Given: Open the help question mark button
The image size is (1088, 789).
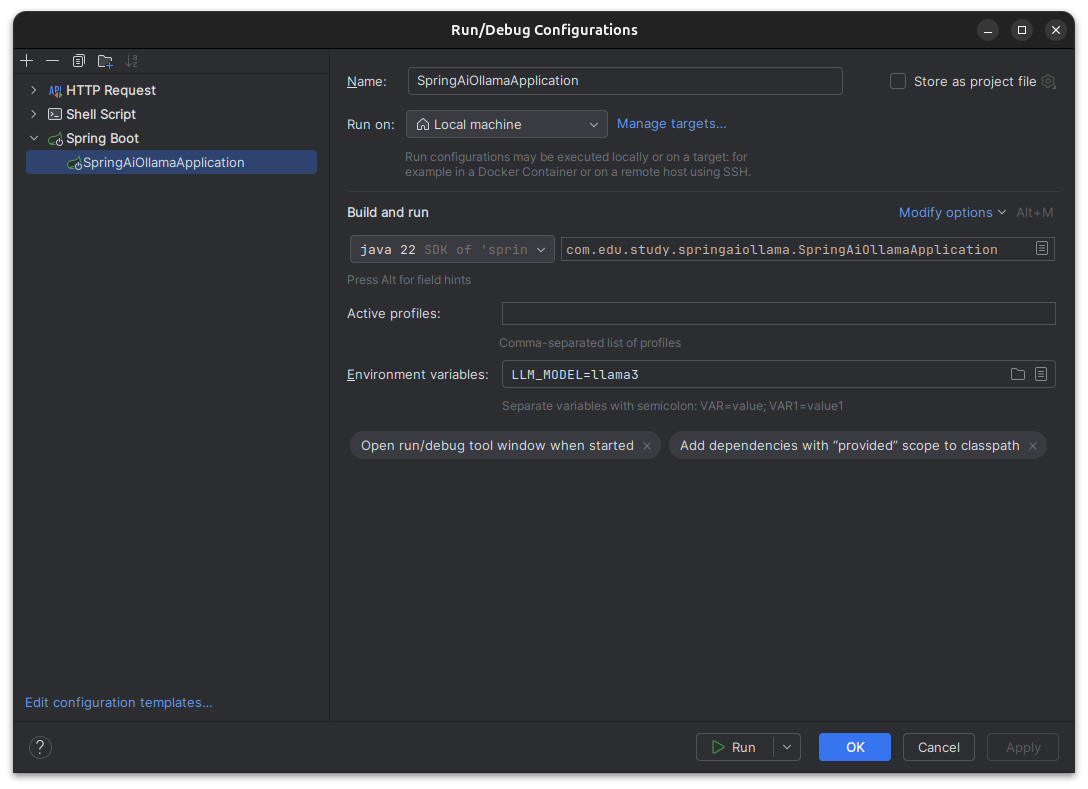Looking at the screenshot, I should click(x=40, y=747).
